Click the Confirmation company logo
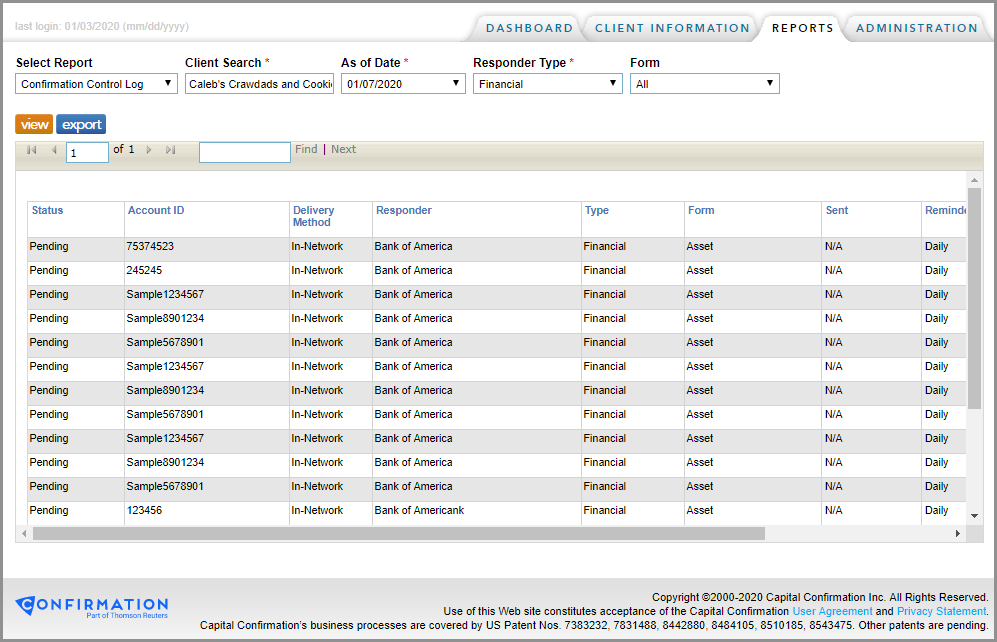The image size is (997, 642). [x=91, y=607]
